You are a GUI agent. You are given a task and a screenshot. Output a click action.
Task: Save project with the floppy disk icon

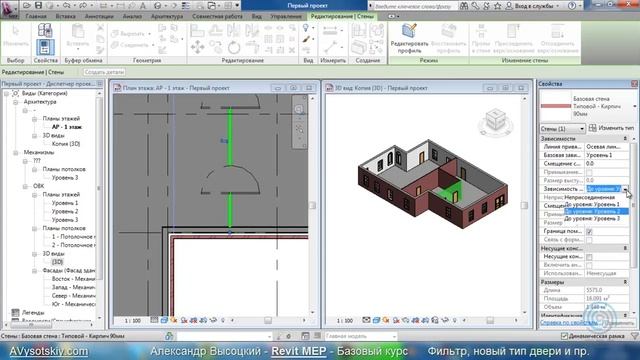(x=38, y=5)
